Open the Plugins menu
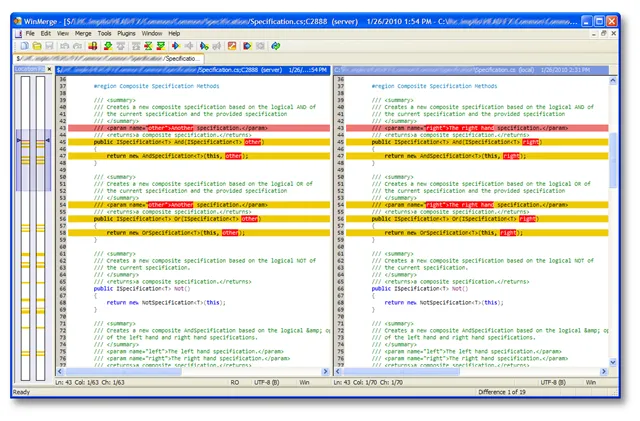The image size is (640, 421). [x=126, y=33]
